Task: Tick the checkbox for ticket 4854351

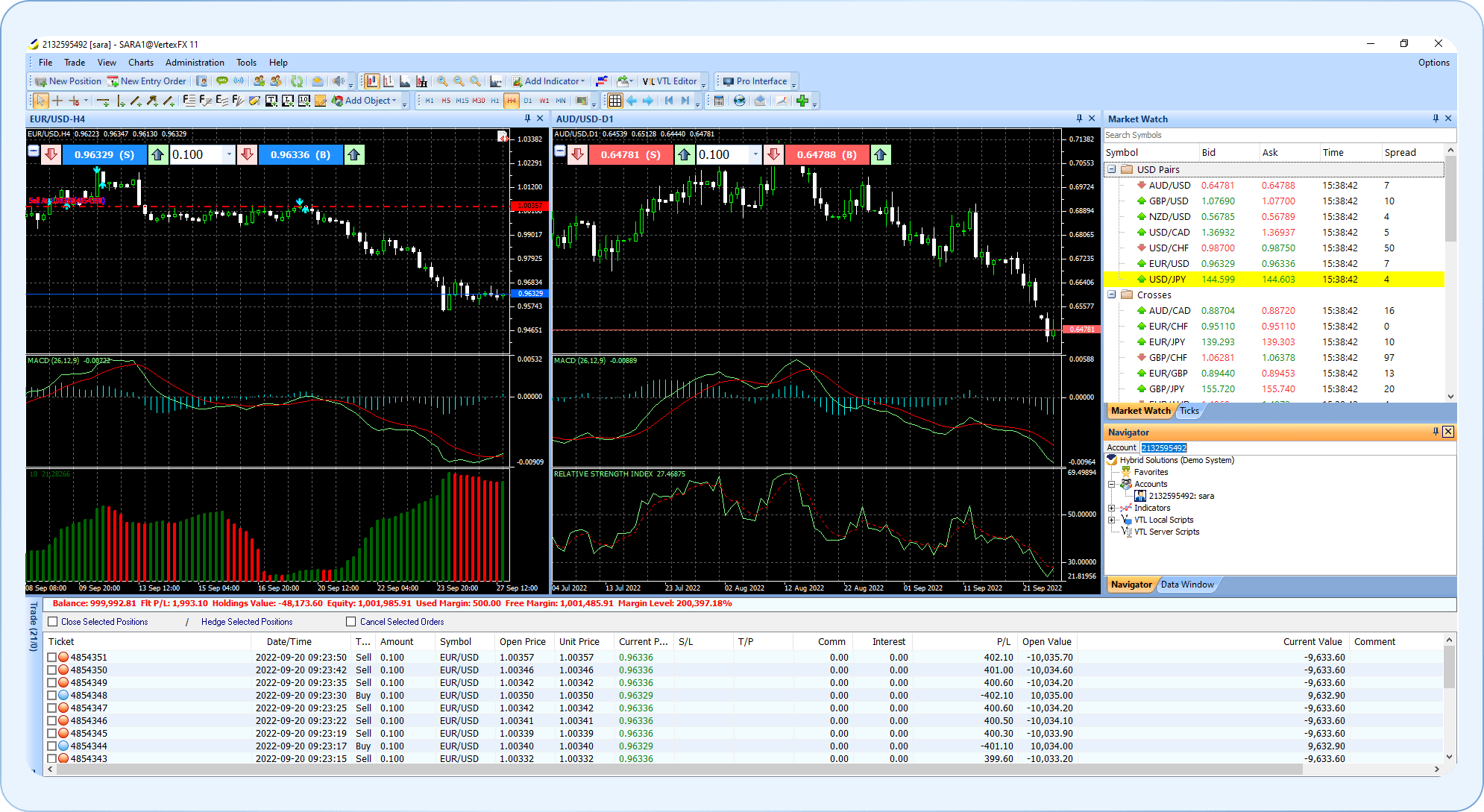Action: pyautogui.click(x=52, y=658)
